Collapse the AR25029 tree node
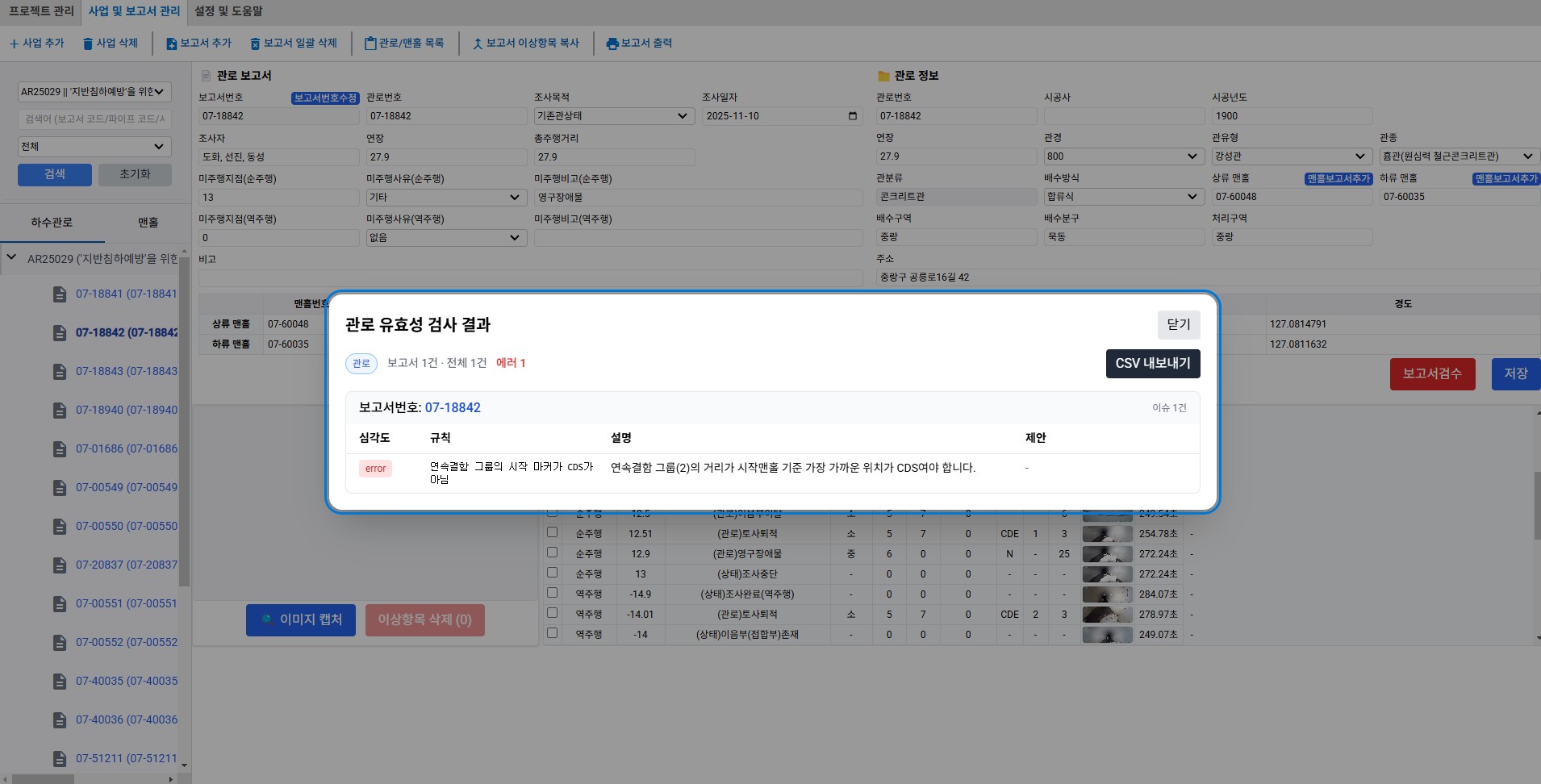Screen dimensions: 1541x784 [x=11, y=258]
